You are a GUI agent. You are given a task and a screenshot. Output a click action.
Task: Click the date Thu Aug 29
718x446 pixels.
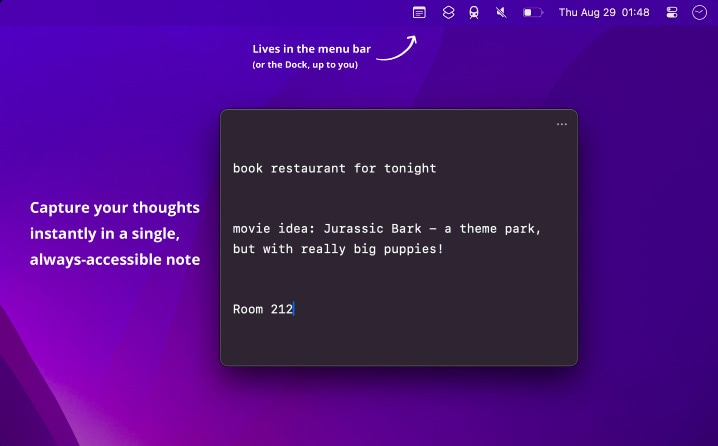pyautogui.click(x=587, y=12)
